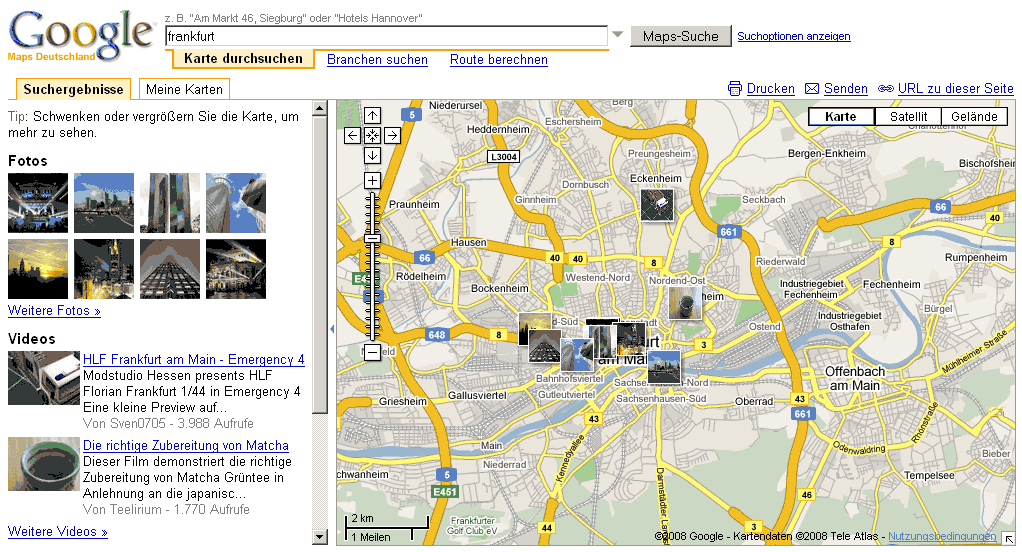1022x552 pixels.
Task: Open the Branchen suchen link
Action: pos(377,60)
